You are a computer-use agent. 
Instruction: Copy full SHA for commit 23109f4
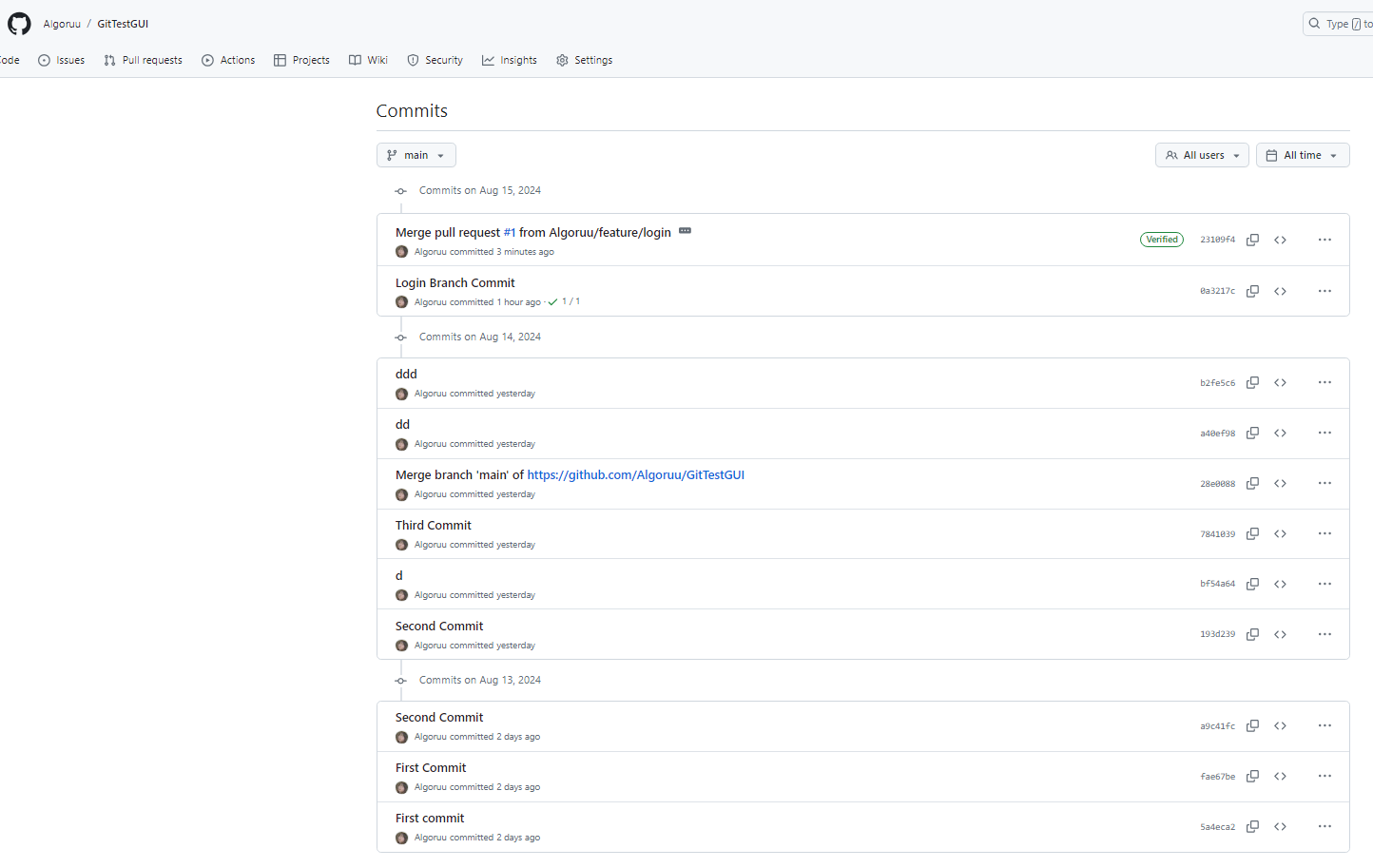(1252, 240)
